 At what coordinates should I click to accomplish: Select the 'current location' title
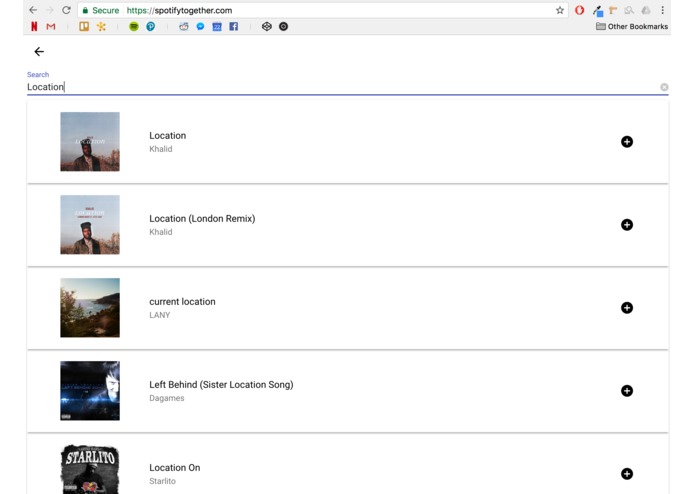point(182,302)
